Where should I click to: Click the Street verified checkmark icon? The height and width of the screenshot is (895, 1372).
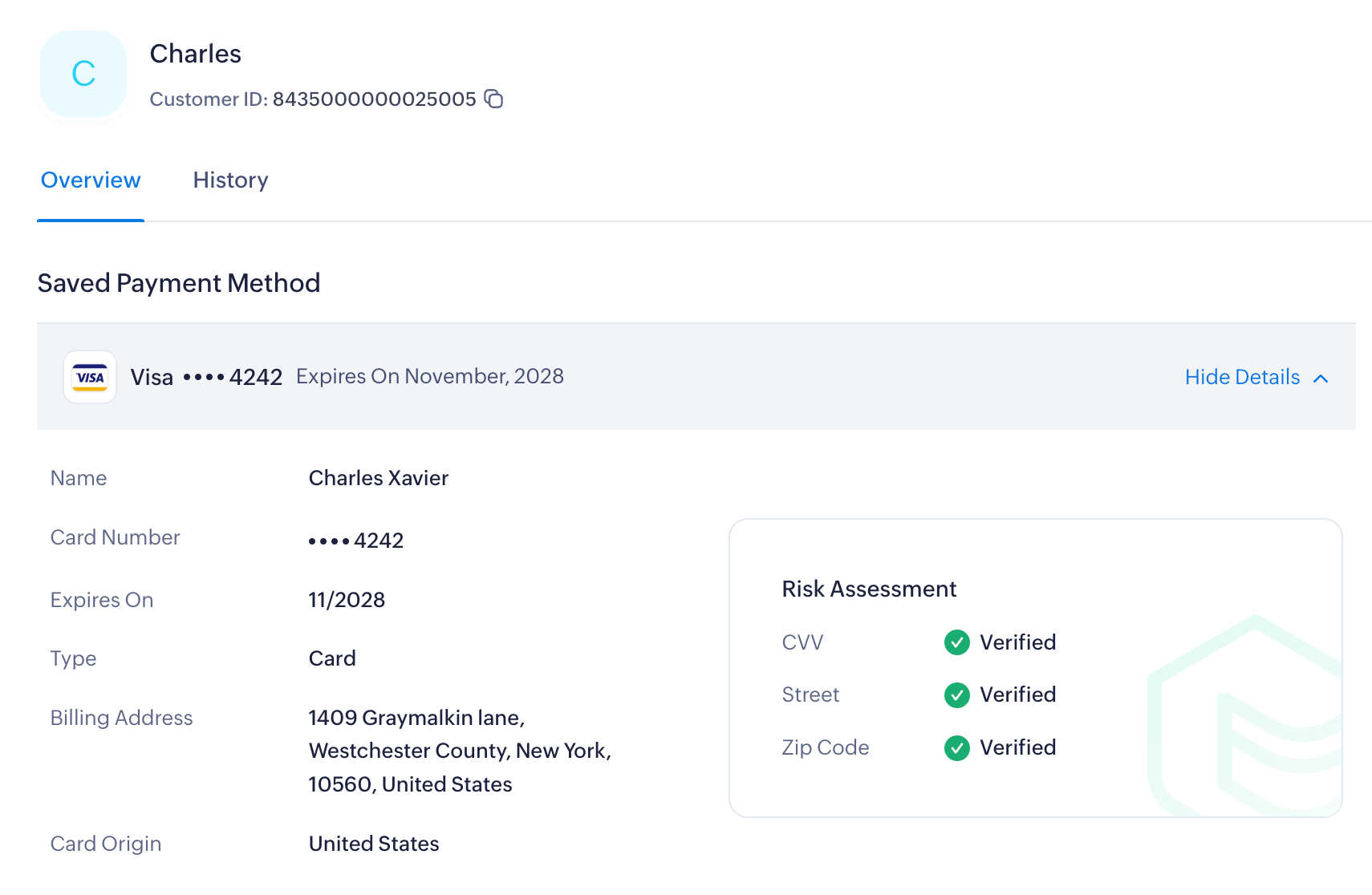pyautogui.click(x=956, y=695)
